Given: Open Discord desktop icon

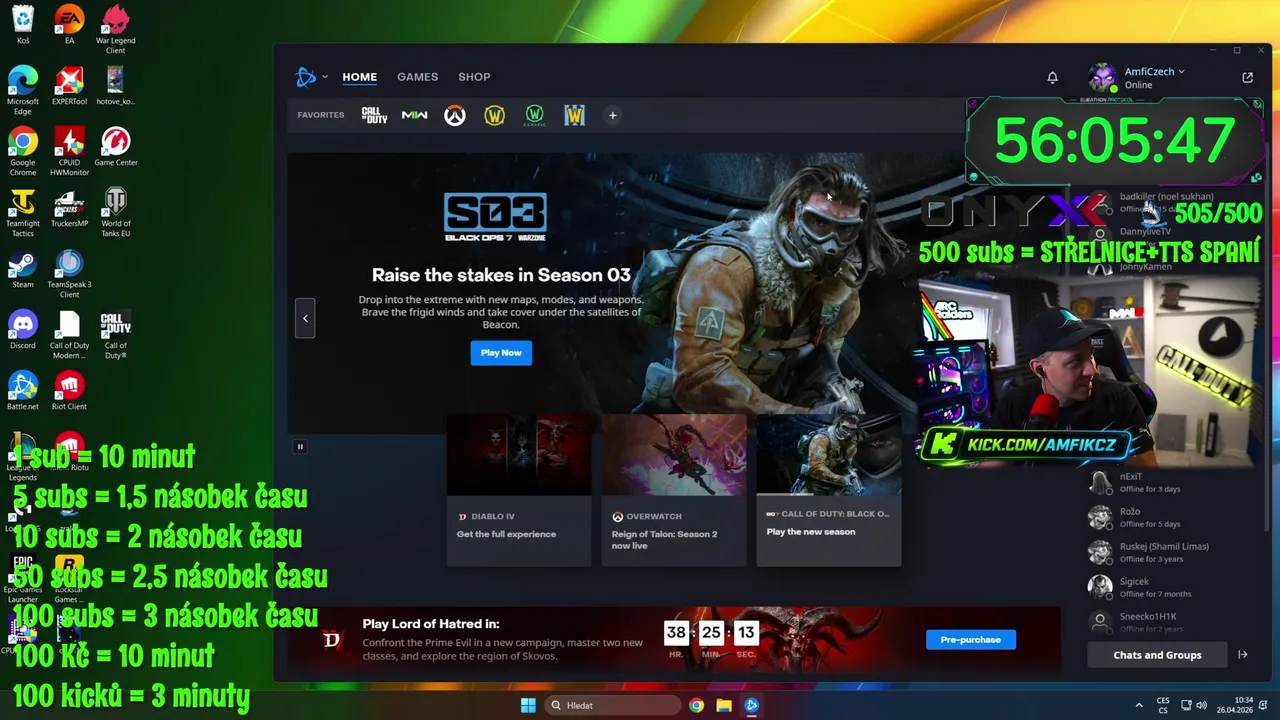Looking at the screenshot, I should pyautogui.click(x=23, y=331).
